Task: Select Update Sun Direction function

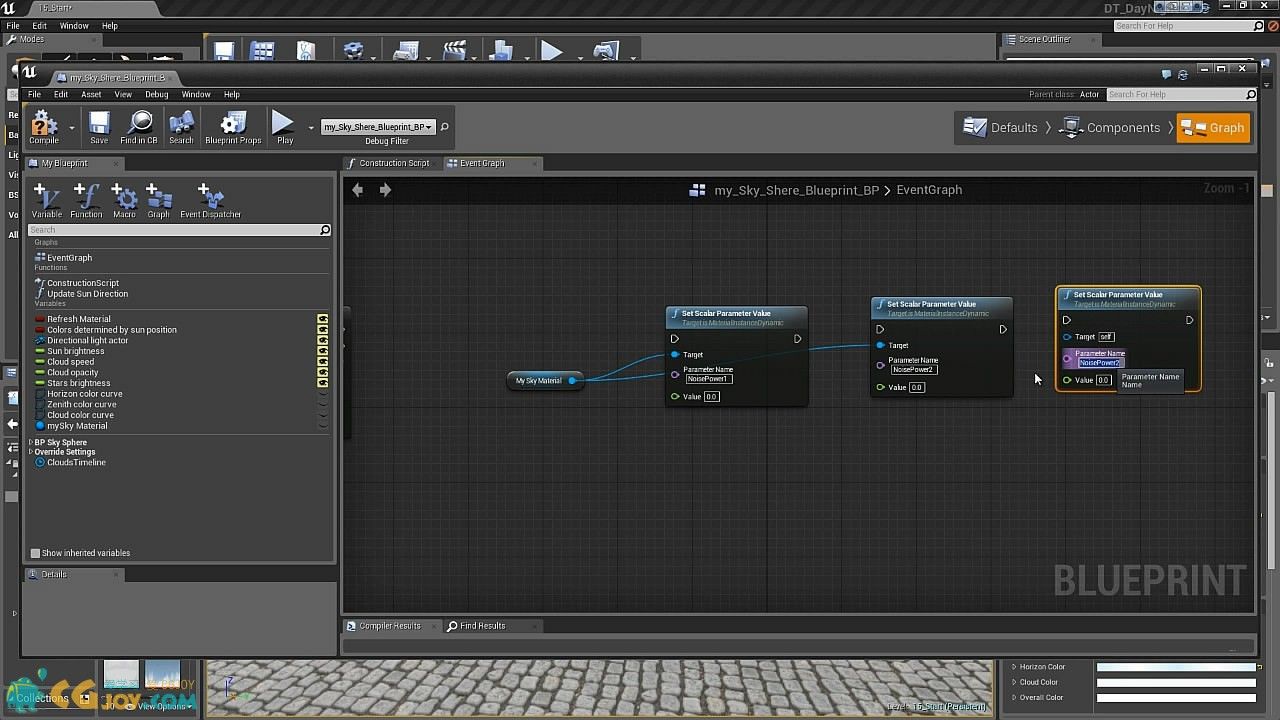Action: [87, 294]
